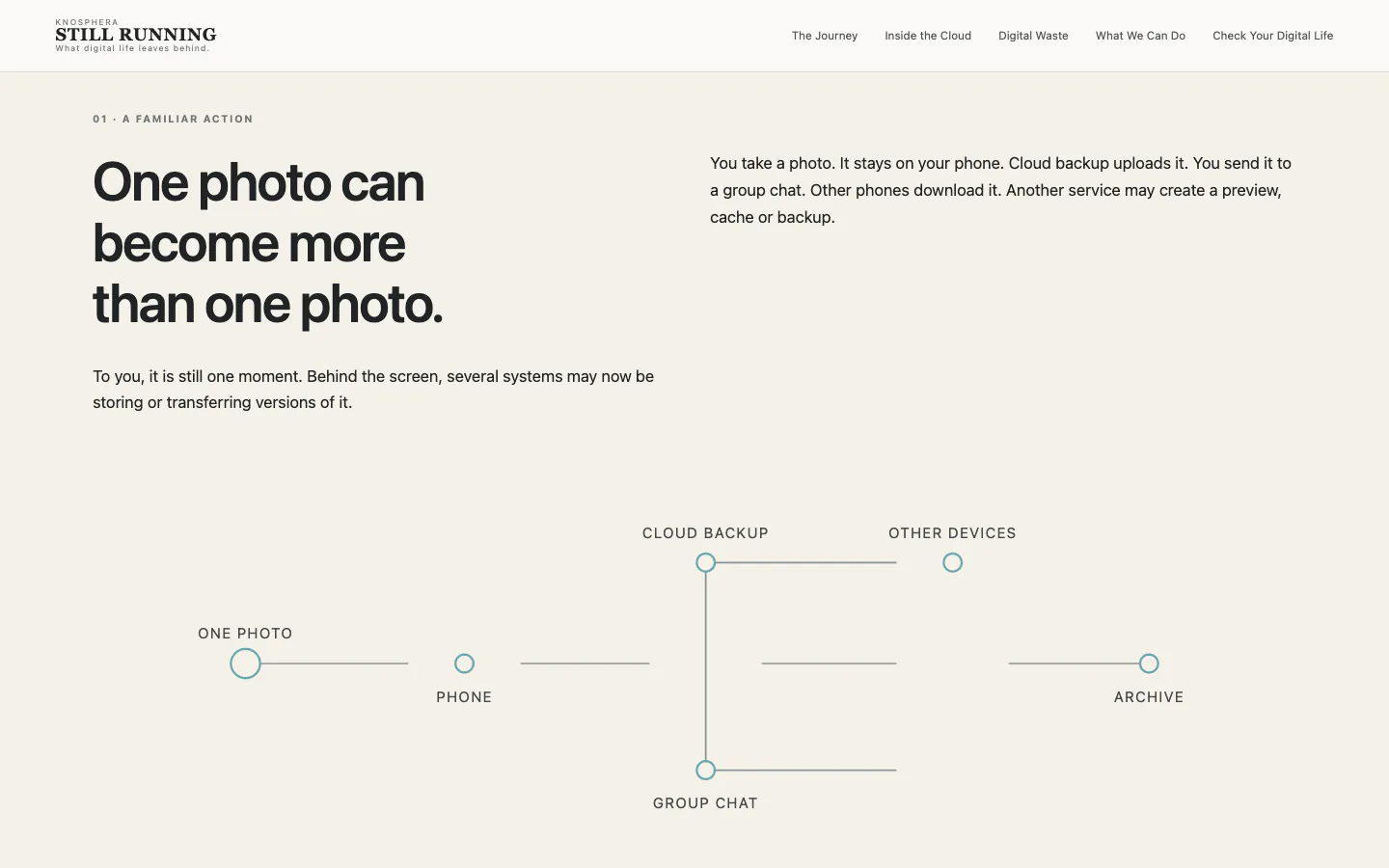1389x868 pixels.
Task: Click the paragraph starting 'To you, it is still'
Action: (x=373, y=390)
